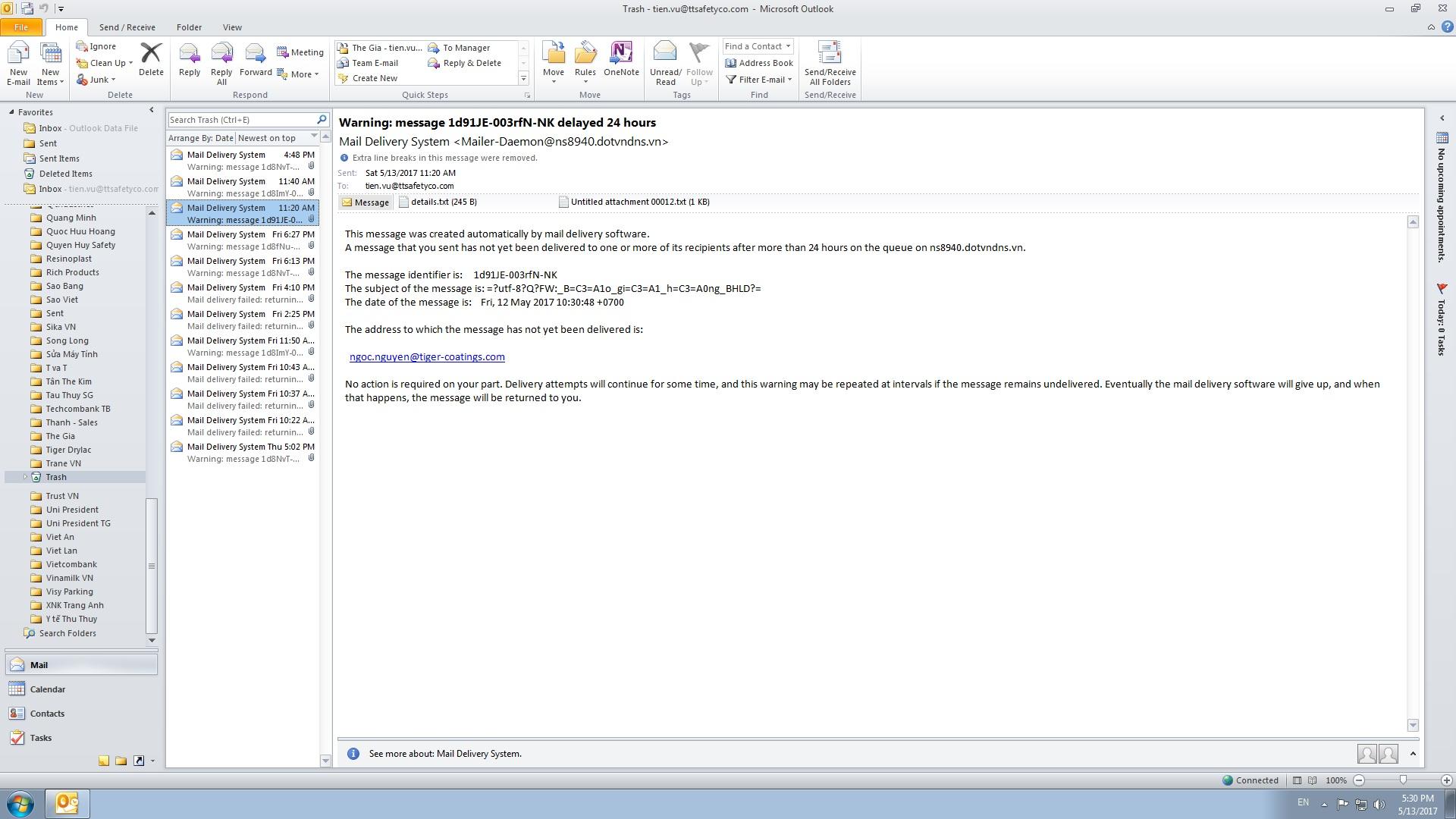The image size is (1456, 819).
Task: Collapse the Favorites section
Action: point(11,112)
